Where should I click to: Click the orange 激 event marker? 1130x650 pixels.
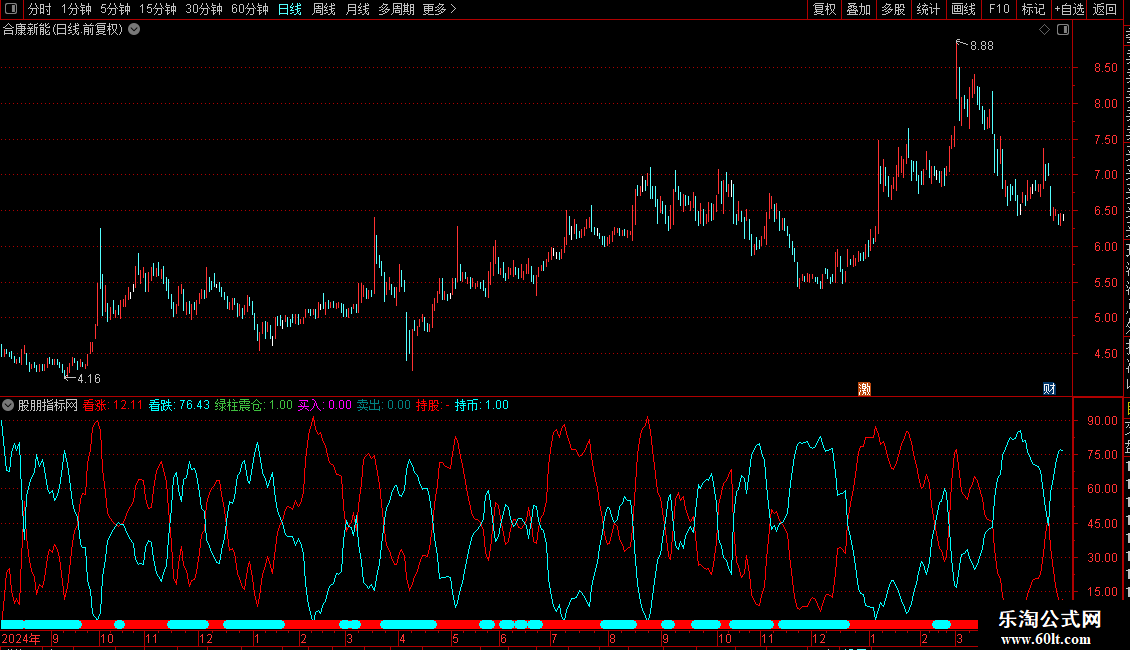864,389
